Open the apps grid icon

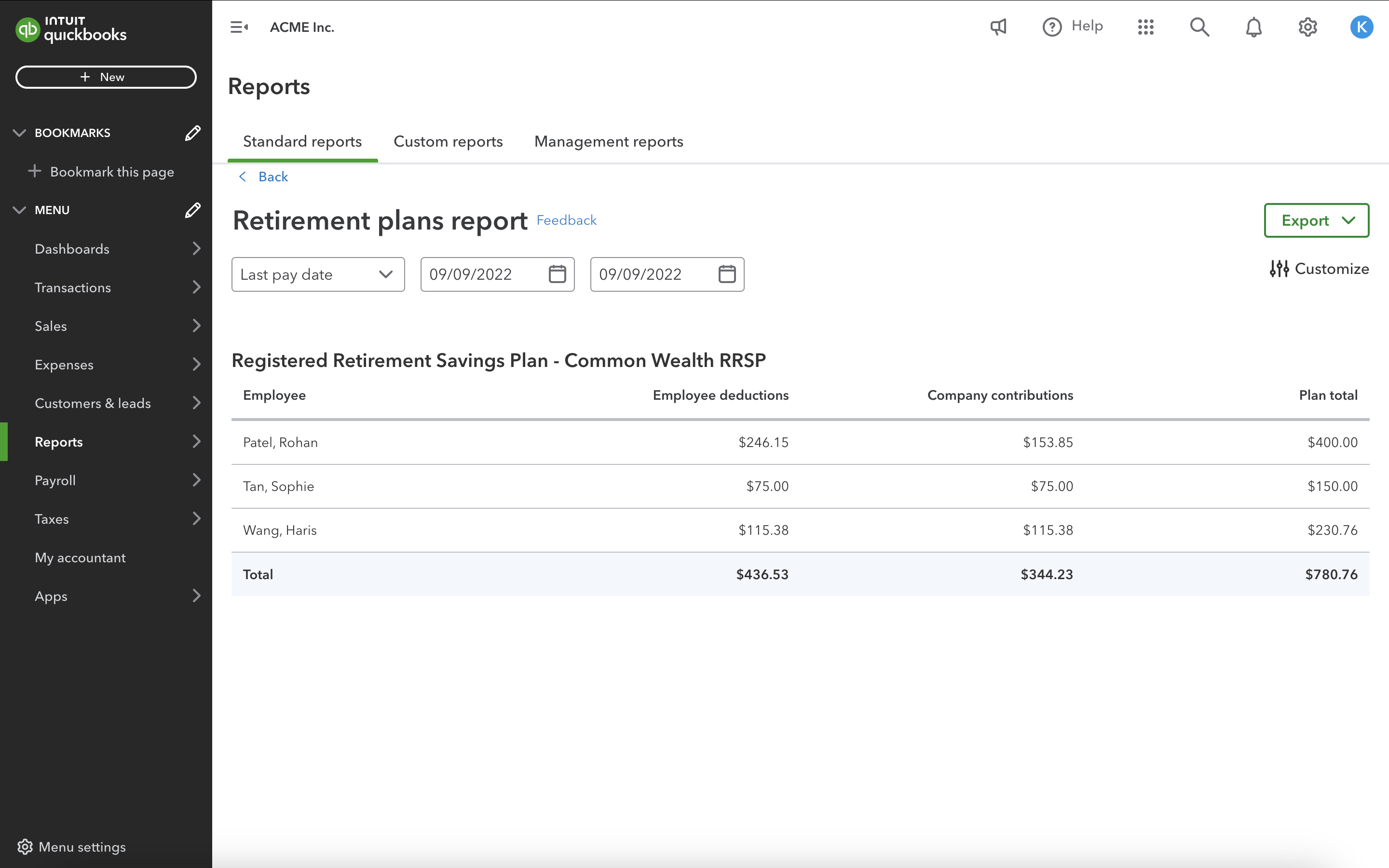pyautogui.click(x=1145, y=27)
